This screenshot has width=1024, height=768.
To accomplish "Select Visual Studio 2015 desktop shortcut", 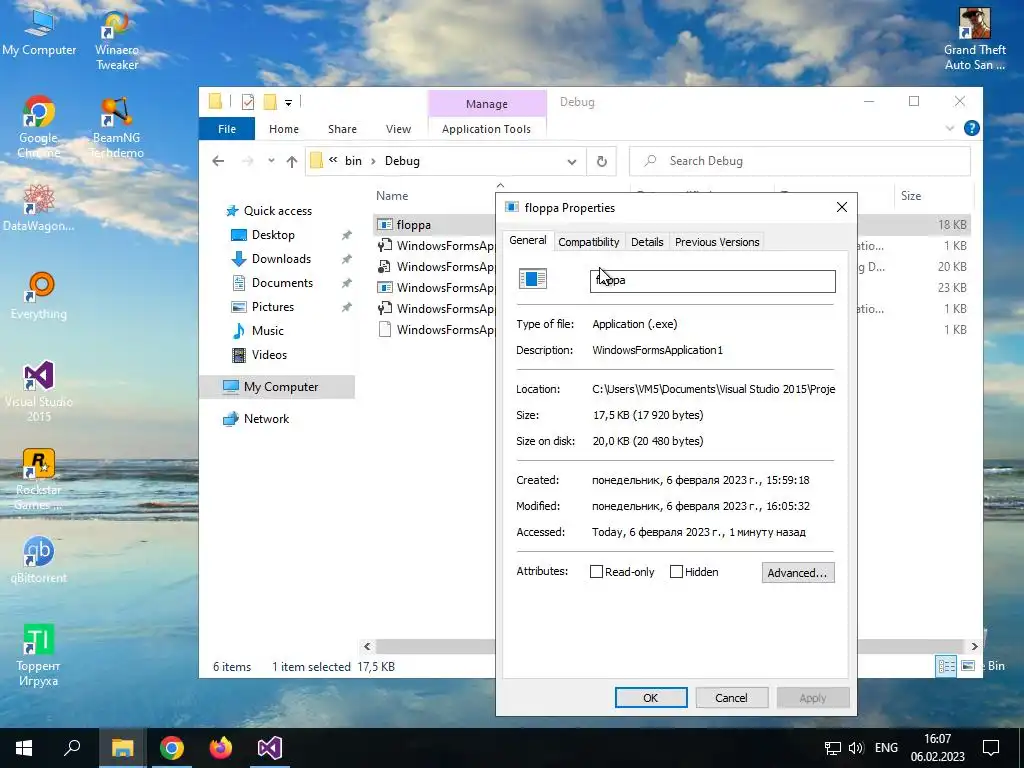I will (39, 391).
